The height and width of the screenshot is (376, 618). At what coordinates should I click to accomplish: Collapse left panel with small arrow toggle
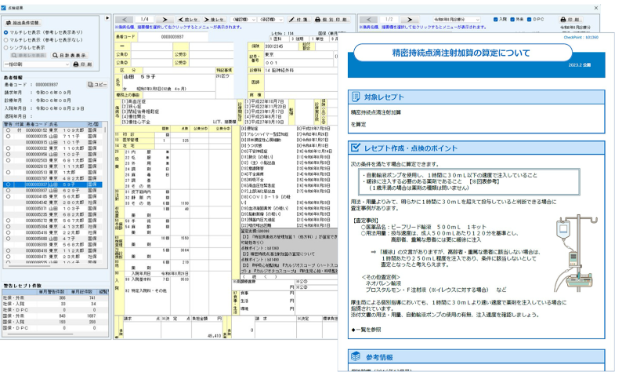point(107,18)
